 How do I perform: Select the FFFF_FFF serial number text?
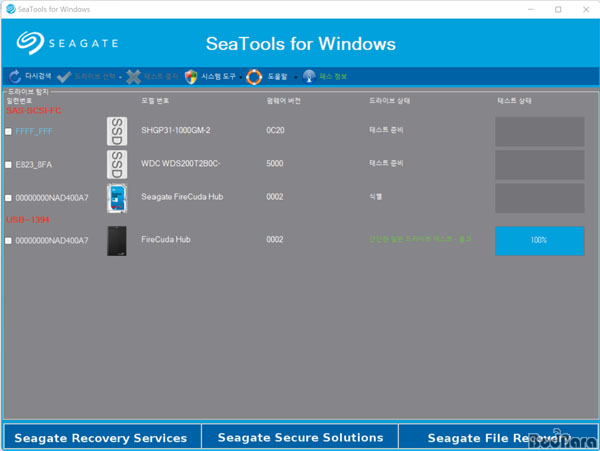[x=34, y=132]
